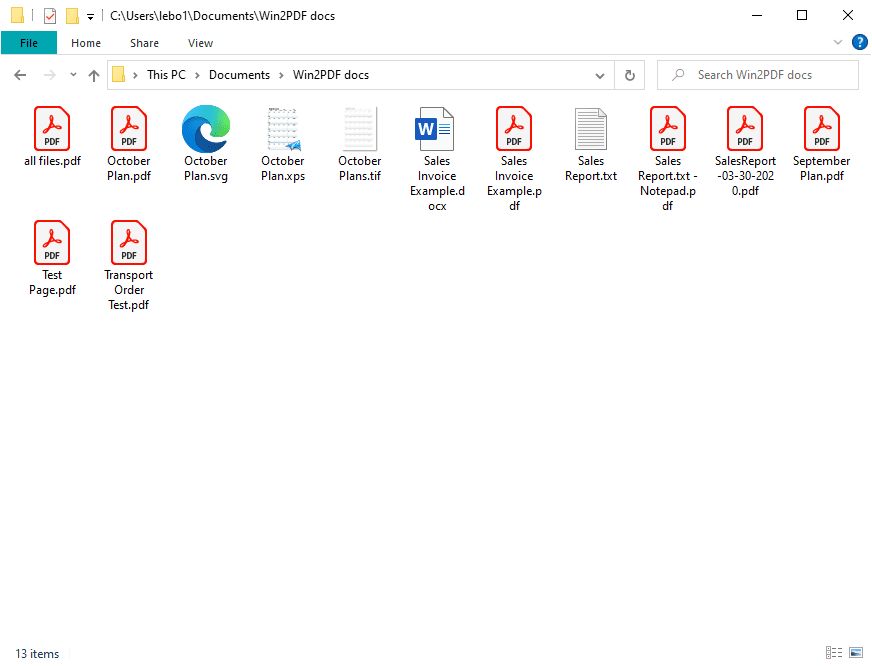Image resolution: width=872 pixels, height=666 pixels.
Task: Go up one folder level
Action: (x=94, y=75)
